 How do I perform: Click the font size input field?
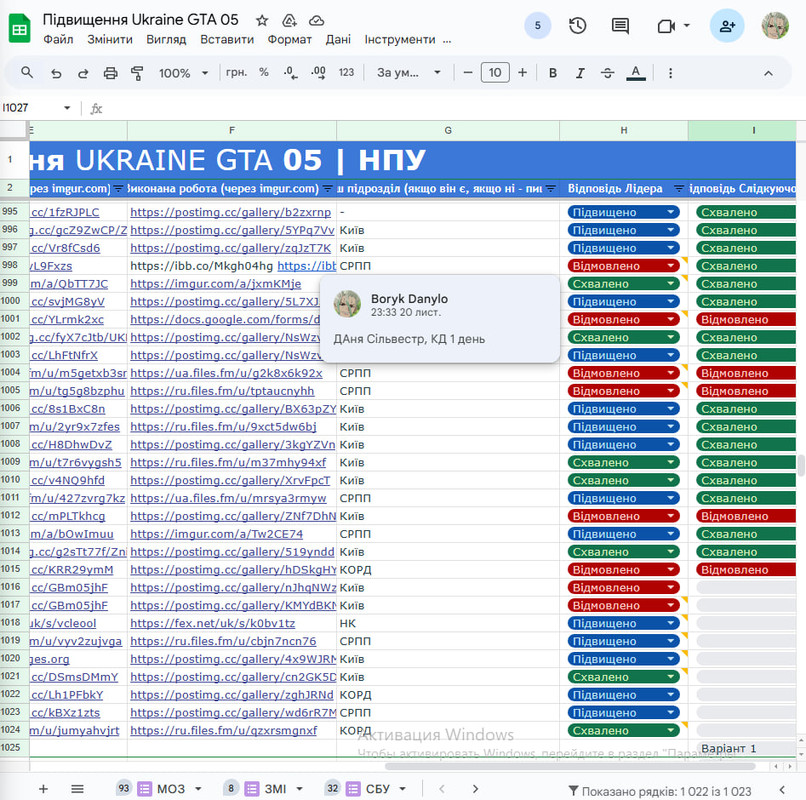(495, 72)
